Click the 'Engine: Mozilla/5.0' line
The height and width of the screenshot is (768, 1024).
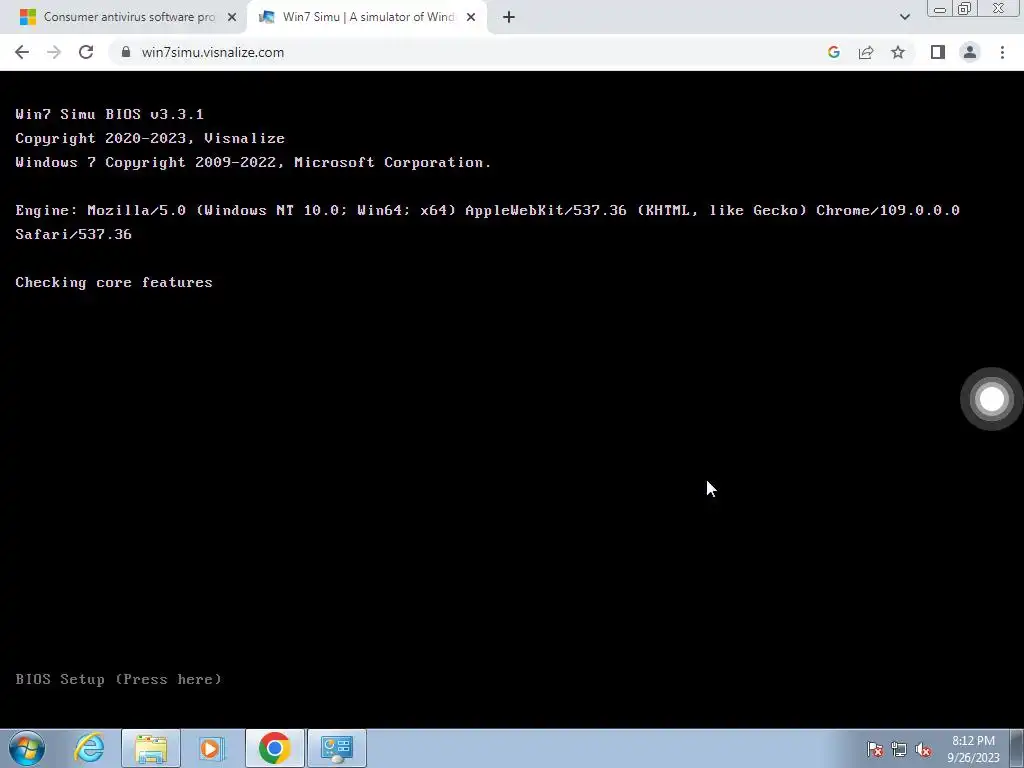click(x=487, y=210)
